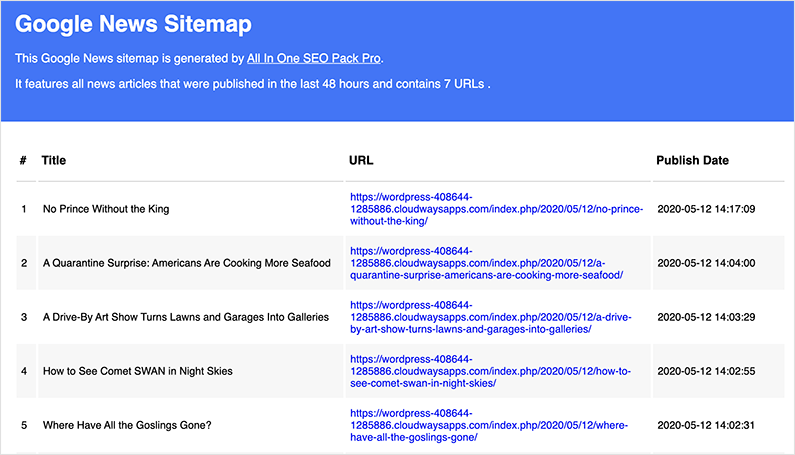Select Where Have All the Goslings Gone title
The width and height of the screenshot is (795, 455).
click(x=127, y=425)
